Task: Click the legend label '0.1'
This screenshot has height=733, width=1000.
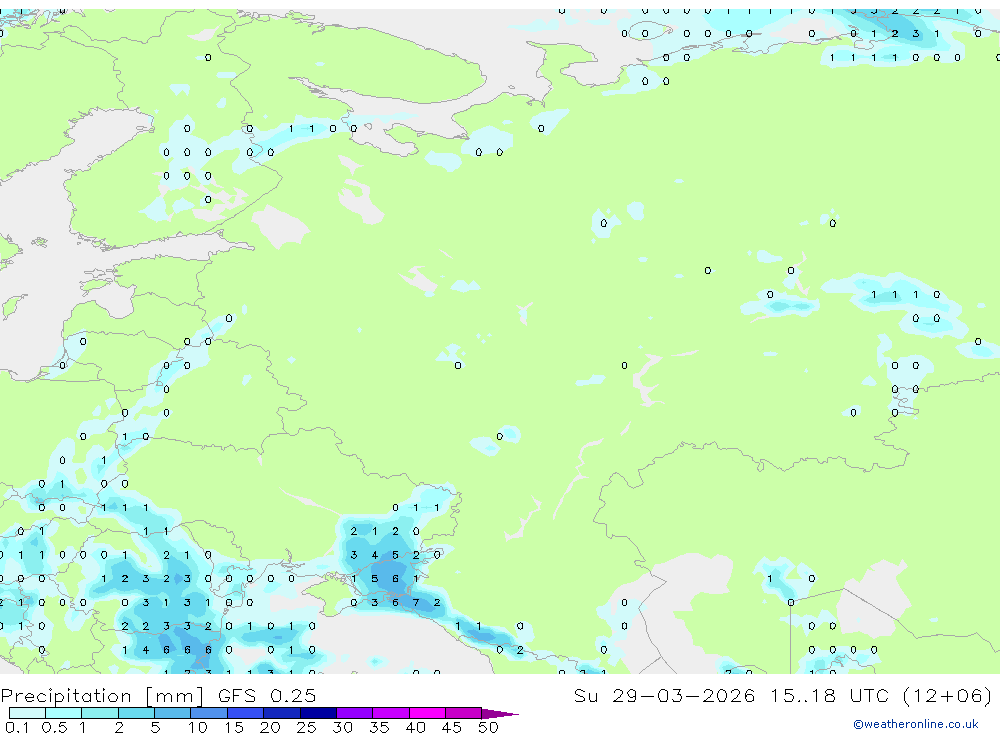Action: pos(17,727)
